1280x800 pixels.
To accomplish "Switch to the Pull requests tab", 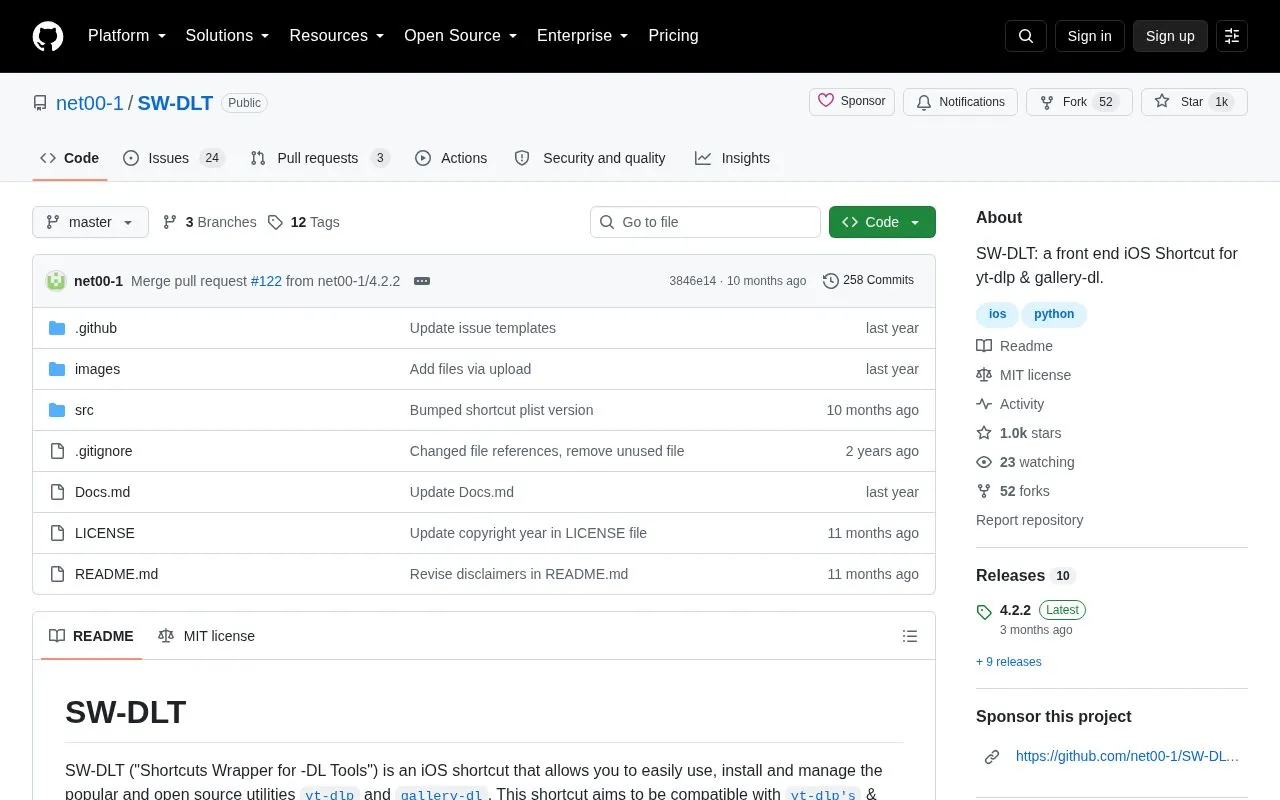I will pyautogui.click(x=319, y=158).
